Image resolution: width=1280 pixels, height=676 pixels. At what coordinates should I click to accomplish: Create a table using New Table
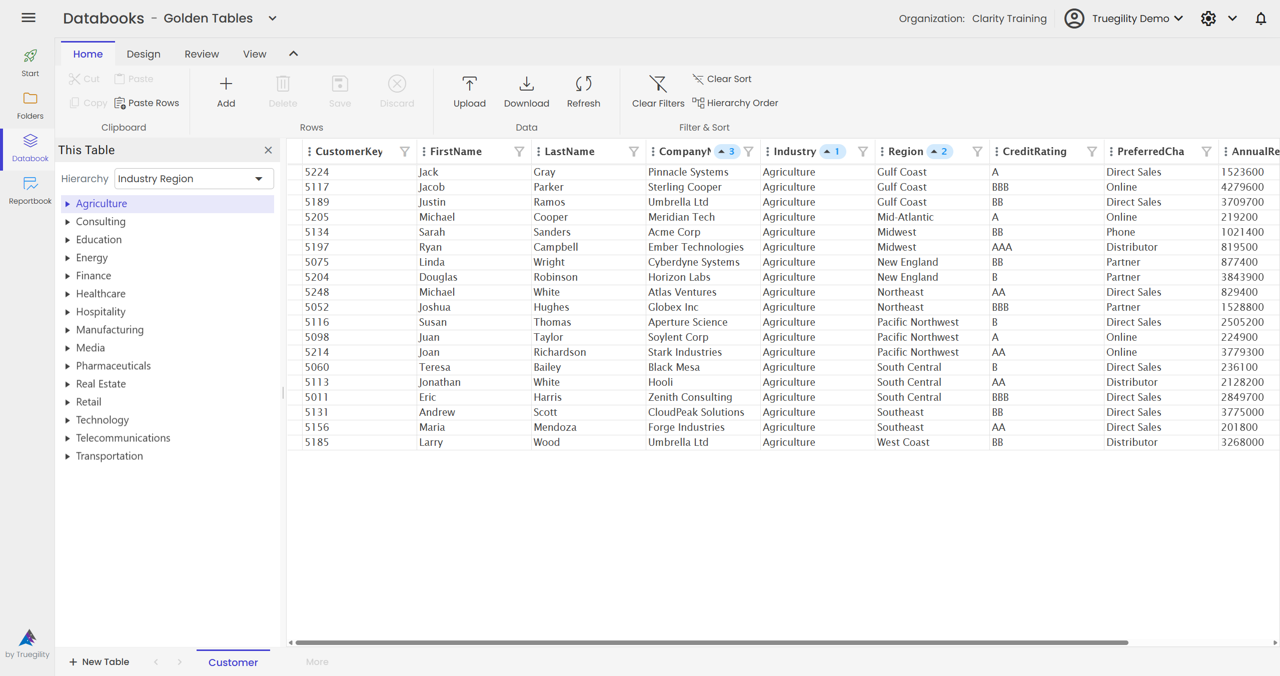pyautogui.click(x=98, y=661)
